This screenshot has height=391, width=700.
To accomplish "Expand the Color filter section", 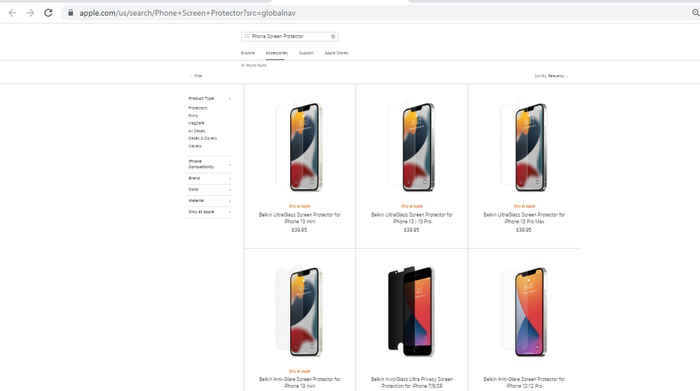I will [210, 189].
